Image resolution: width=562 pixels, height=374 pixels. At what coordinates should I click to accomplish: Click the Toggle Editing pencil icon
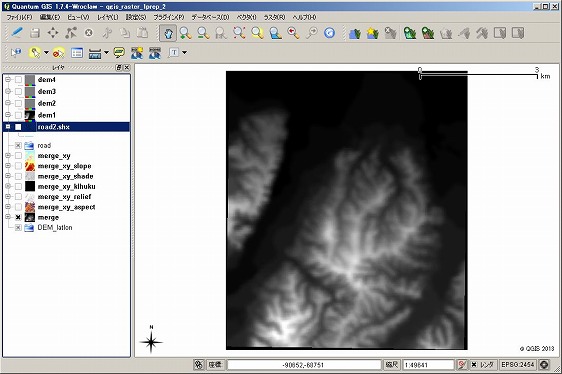click(16, 33)
